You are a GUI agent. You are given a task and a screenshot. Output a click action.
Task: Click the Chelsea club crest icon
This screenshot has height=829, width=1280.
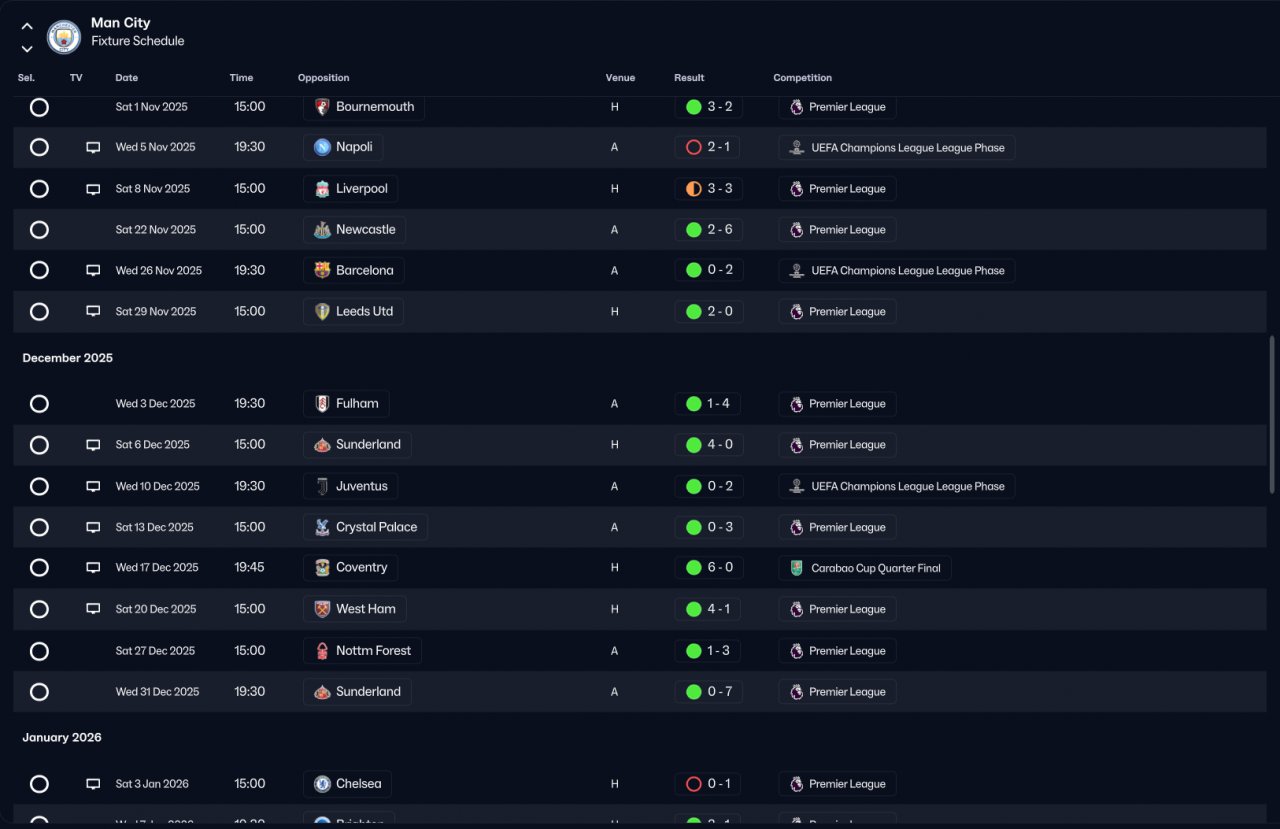pyautogui.click(x=322, y=784)
